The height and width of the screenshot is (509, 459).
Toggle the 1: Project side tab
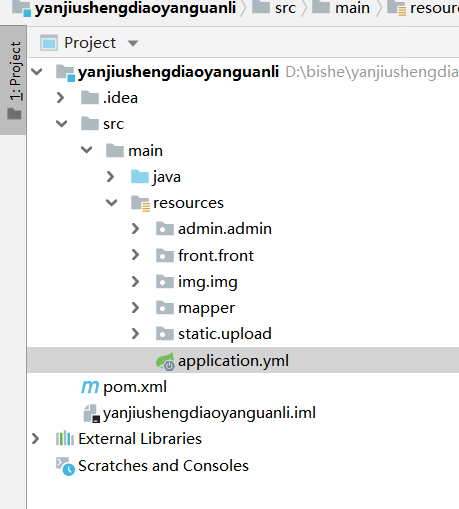click(x=13, y=80)
